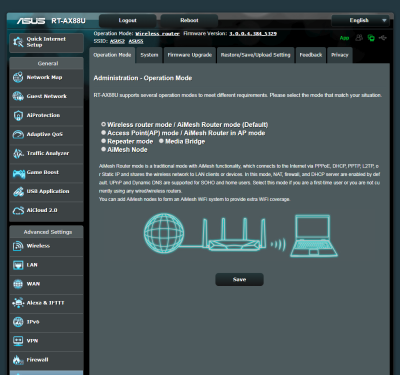Click the AiCloud 2.0 cloud icon
Viewport: 400px width, 375px height.
tap(18, 210)
